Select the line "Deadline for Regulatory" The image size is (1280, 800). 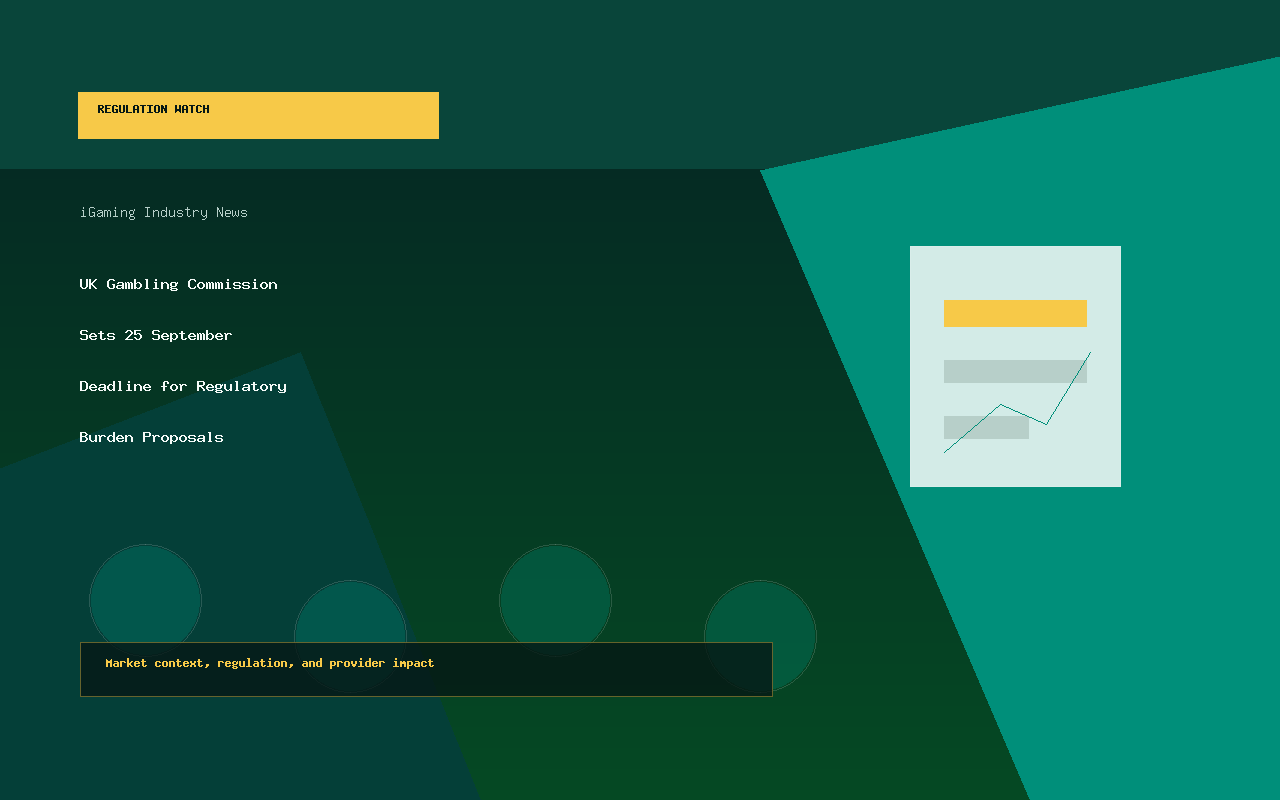tap(183, 386)
